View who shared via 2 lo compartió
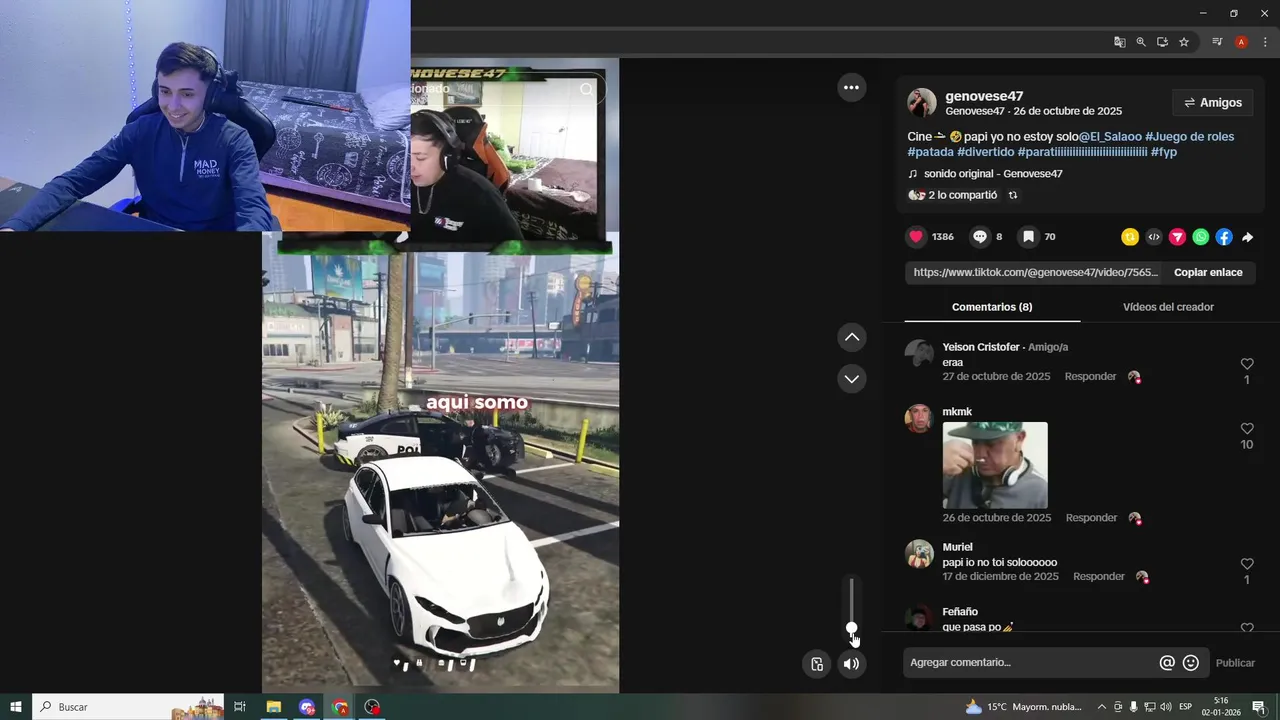The width and height of the screenshot is (1280, 720). click(962, 196)
